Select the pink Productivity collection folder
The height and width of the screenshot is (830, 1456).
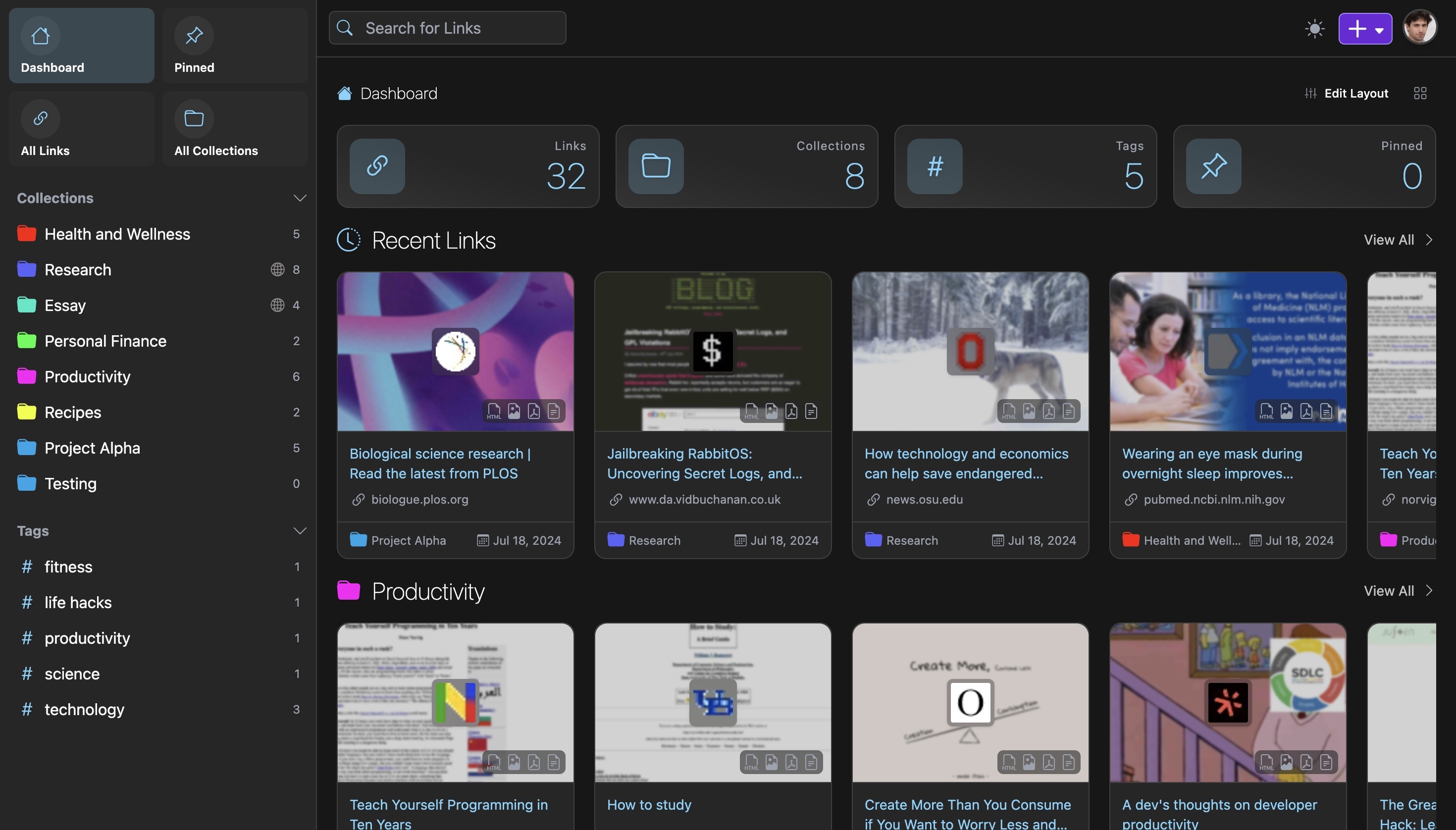87,376
